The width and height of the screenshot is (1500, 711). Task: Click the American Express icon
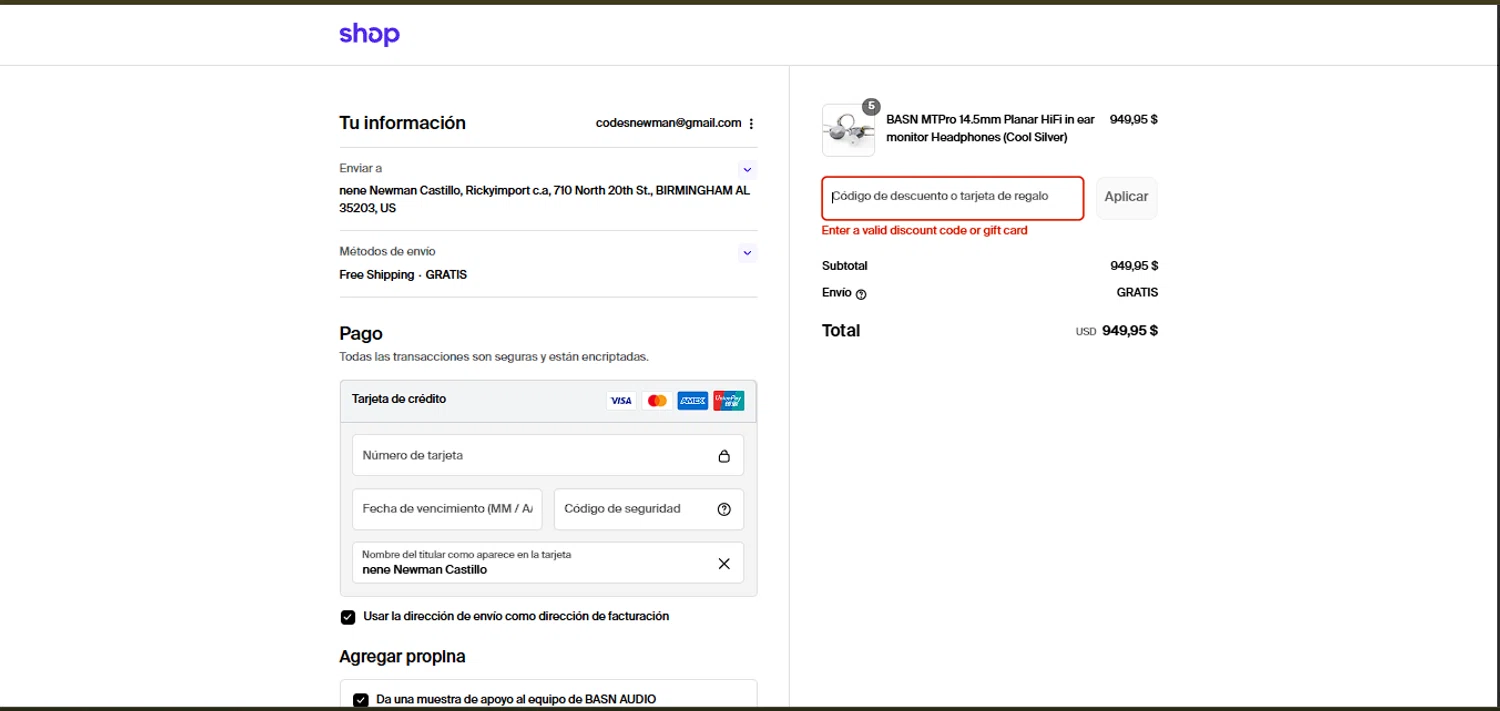tap(692, 400)
